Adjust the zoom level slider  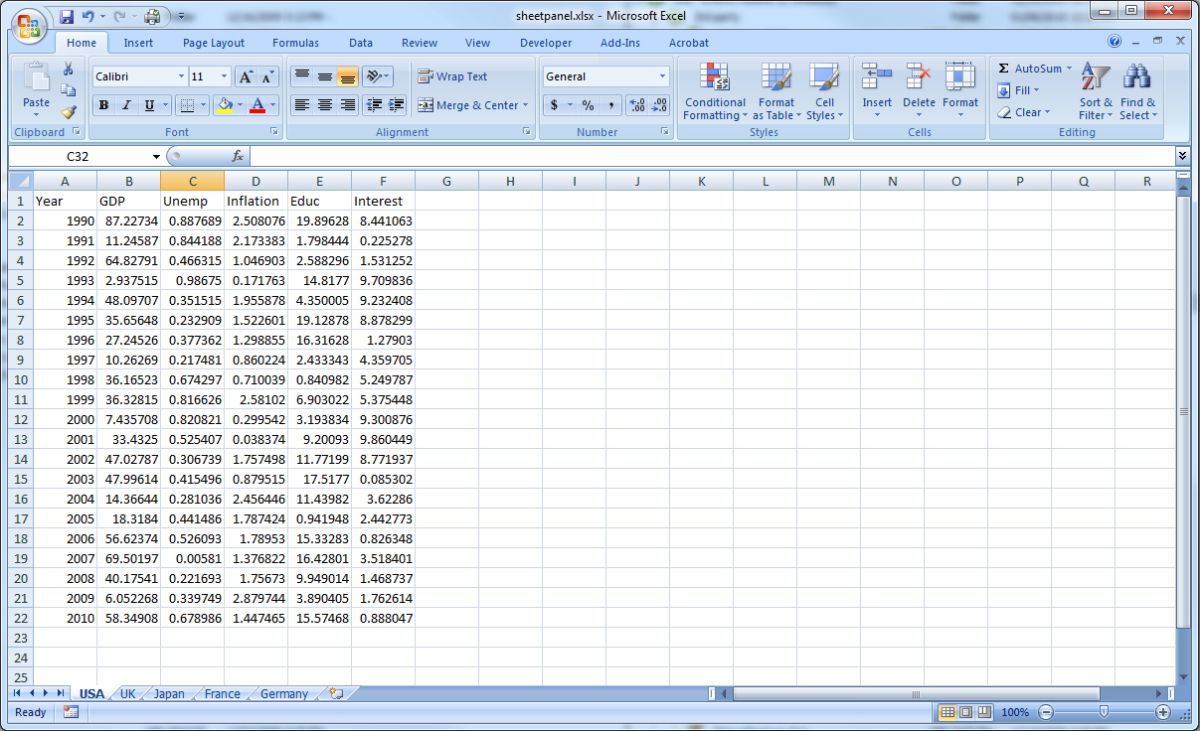pyautogui.click(x=1104, y=713)
